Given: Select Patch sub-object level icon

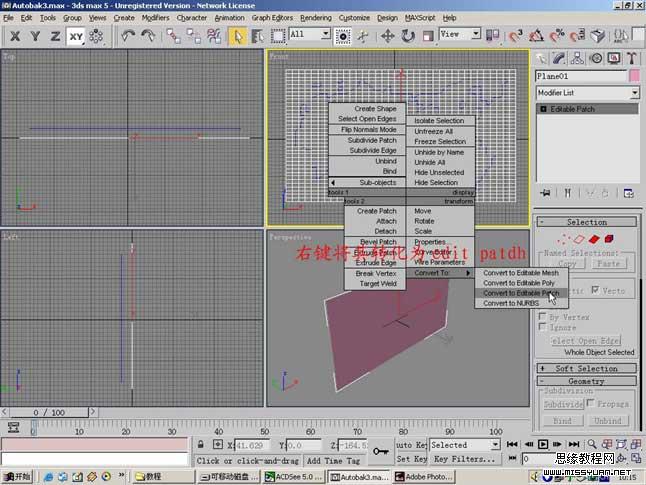Looking at the screenshot, I should click(594, 239).
